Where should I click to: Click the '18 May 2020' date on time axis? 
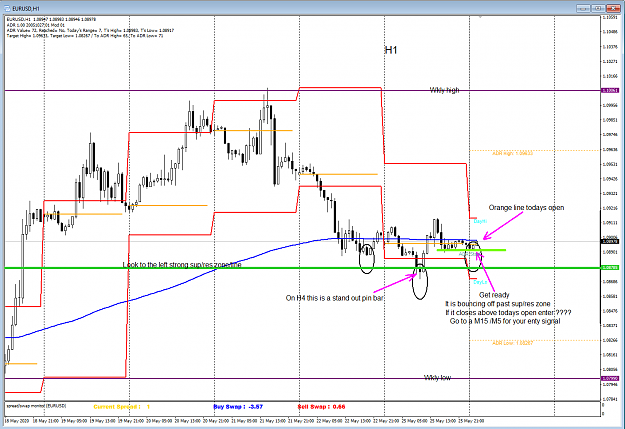pyautogui.click(x=15, y=421)
